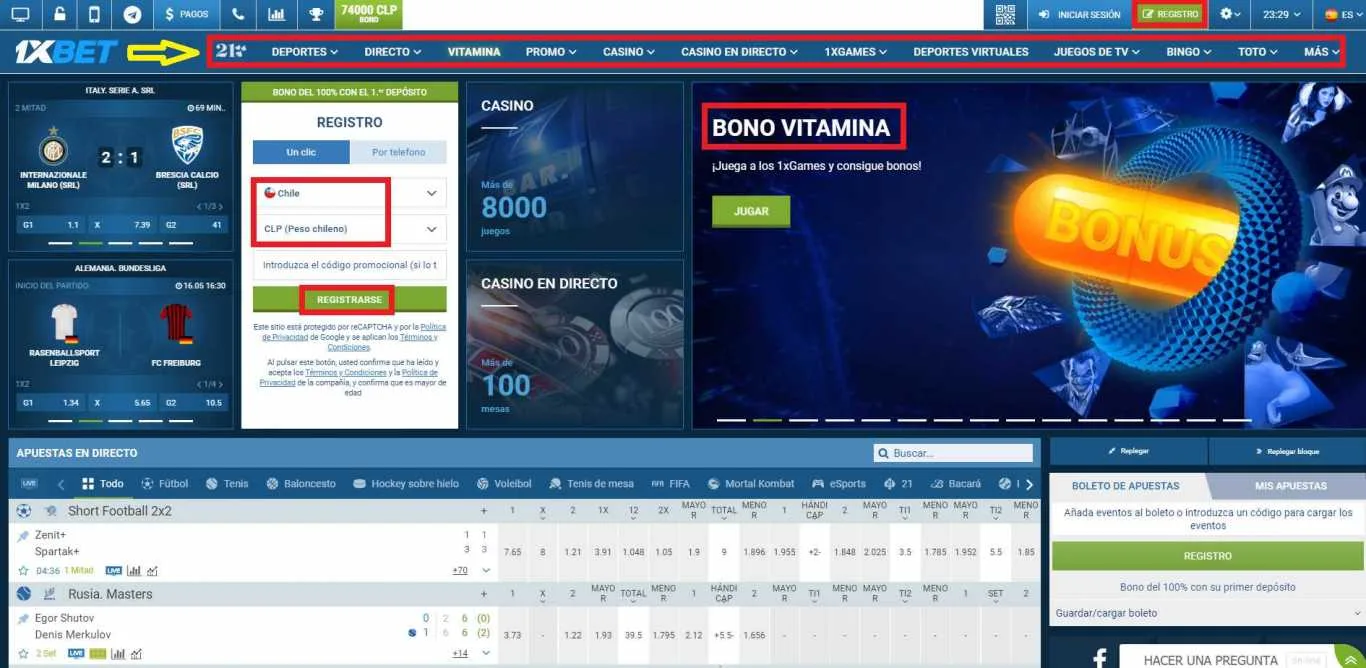Click the telephone callback icon
This screenshot has width=1366, height=668.
pyautogui.click(x=237, y=15)
